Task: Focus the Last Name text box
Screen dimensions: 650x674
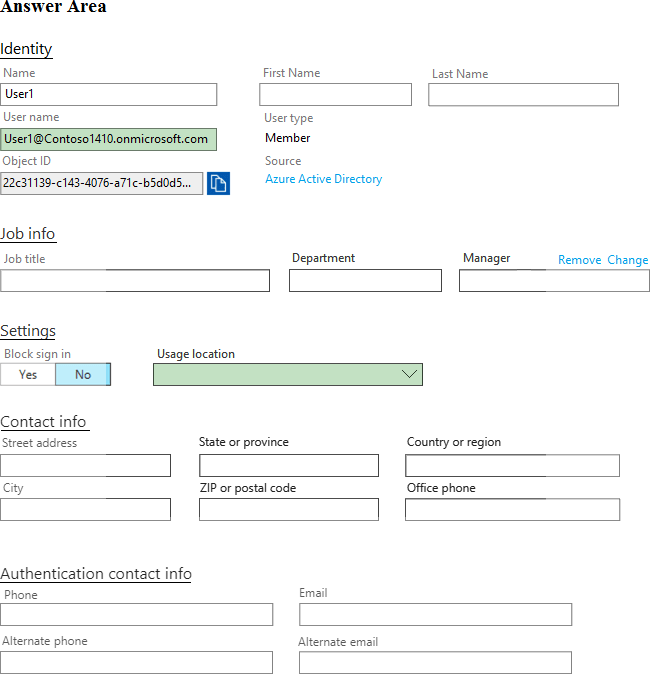Action: pos(523,94)
